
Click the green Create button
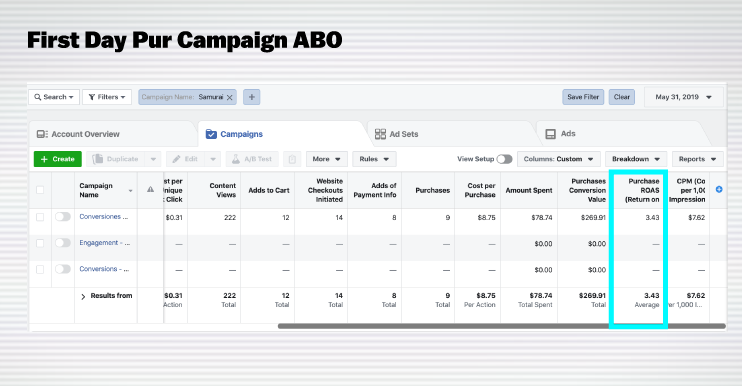click(58, 159)
